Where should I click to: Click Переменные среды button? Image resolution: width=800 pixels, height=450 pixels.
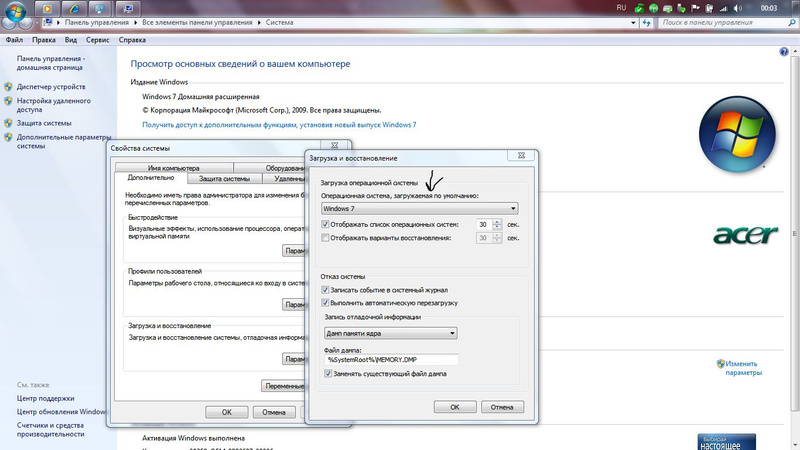283,386
